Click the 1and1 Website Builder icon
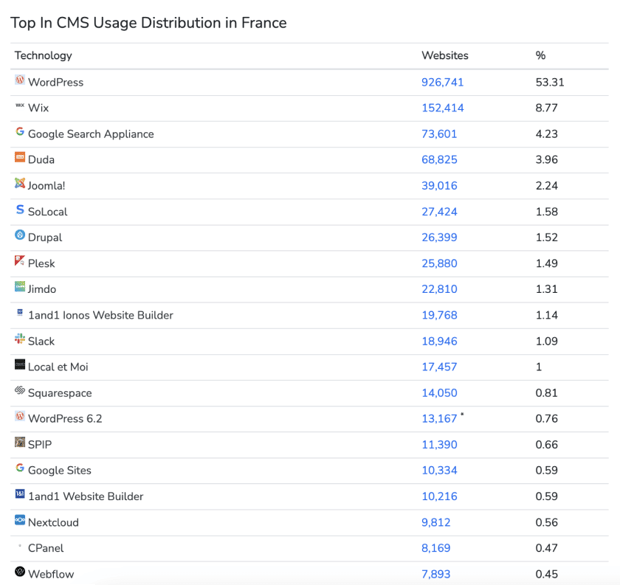 click(20, 494)
